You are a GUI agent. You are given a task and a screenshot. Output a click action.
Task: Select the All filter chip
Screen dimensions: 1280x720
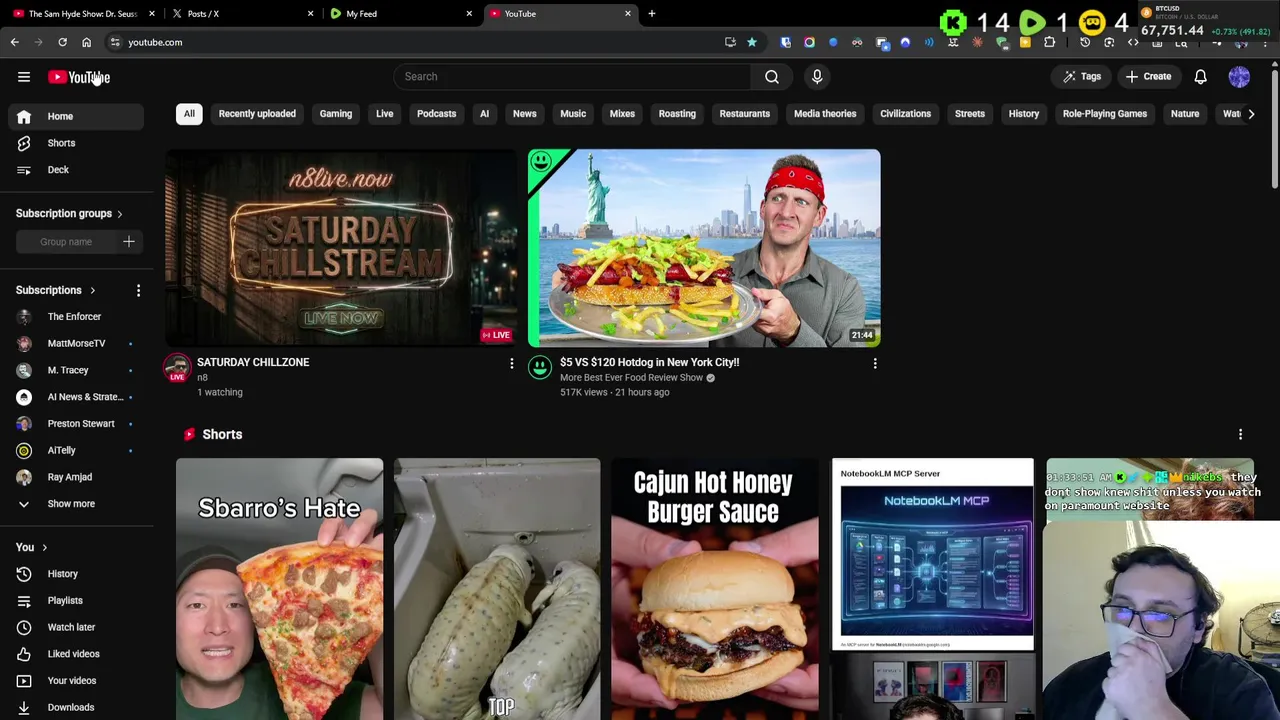[x=189, y=113]
